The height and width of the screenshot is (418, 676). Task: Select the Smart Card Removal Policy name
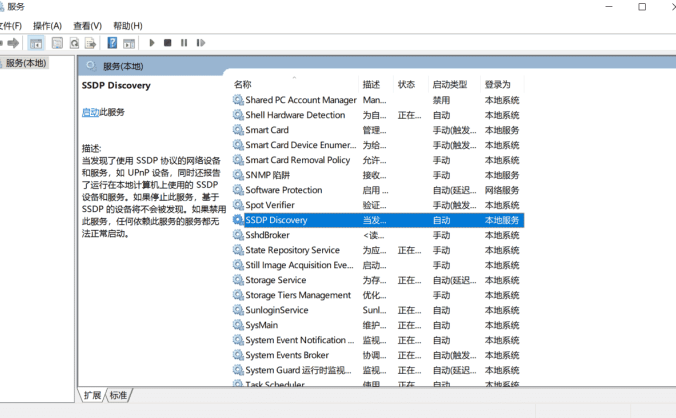297,160
